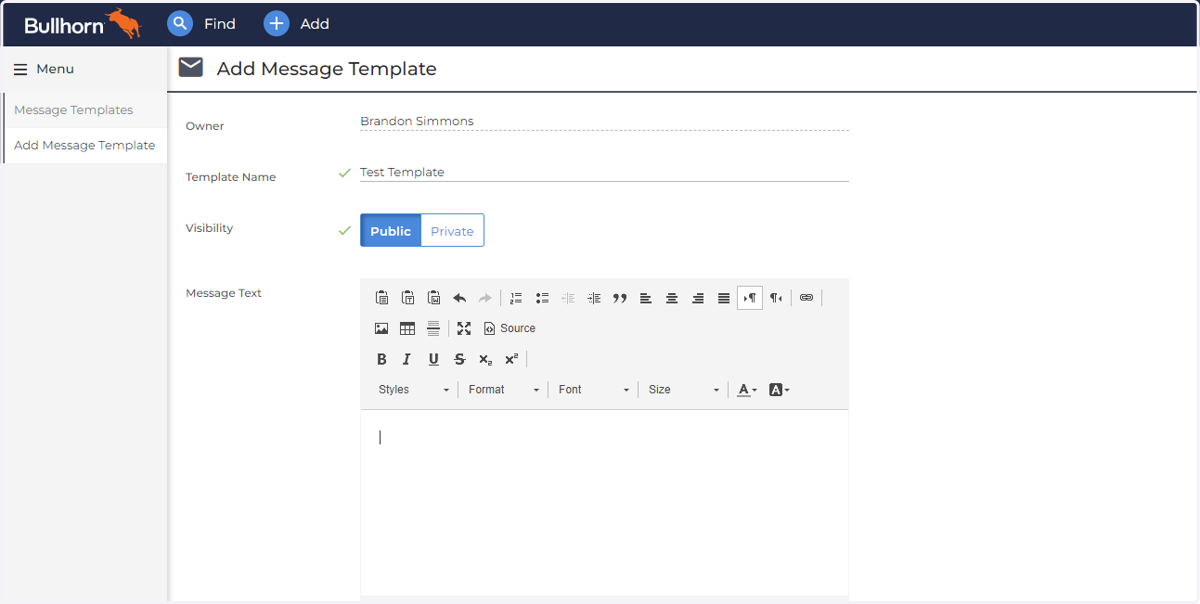Align text left
Screen dimensions: 1200x604
(x=646, y=298)
